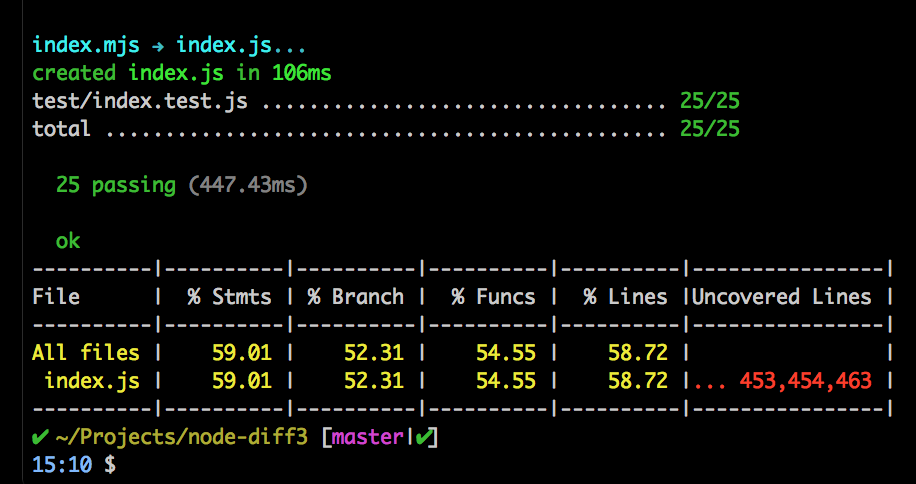Click 58.72 lines value in index.js row
The height and width of the screenshot is (484, 916).
click(x=637, y=381)
